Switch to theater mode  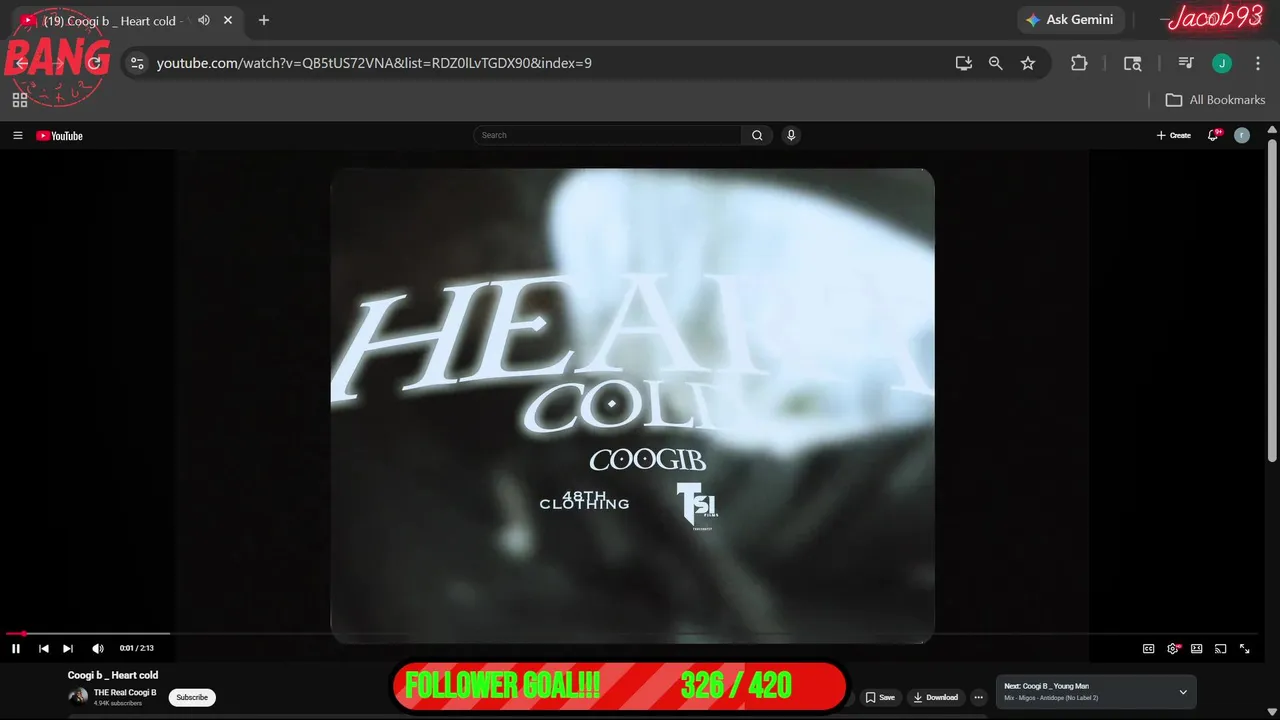(1197, 649)
